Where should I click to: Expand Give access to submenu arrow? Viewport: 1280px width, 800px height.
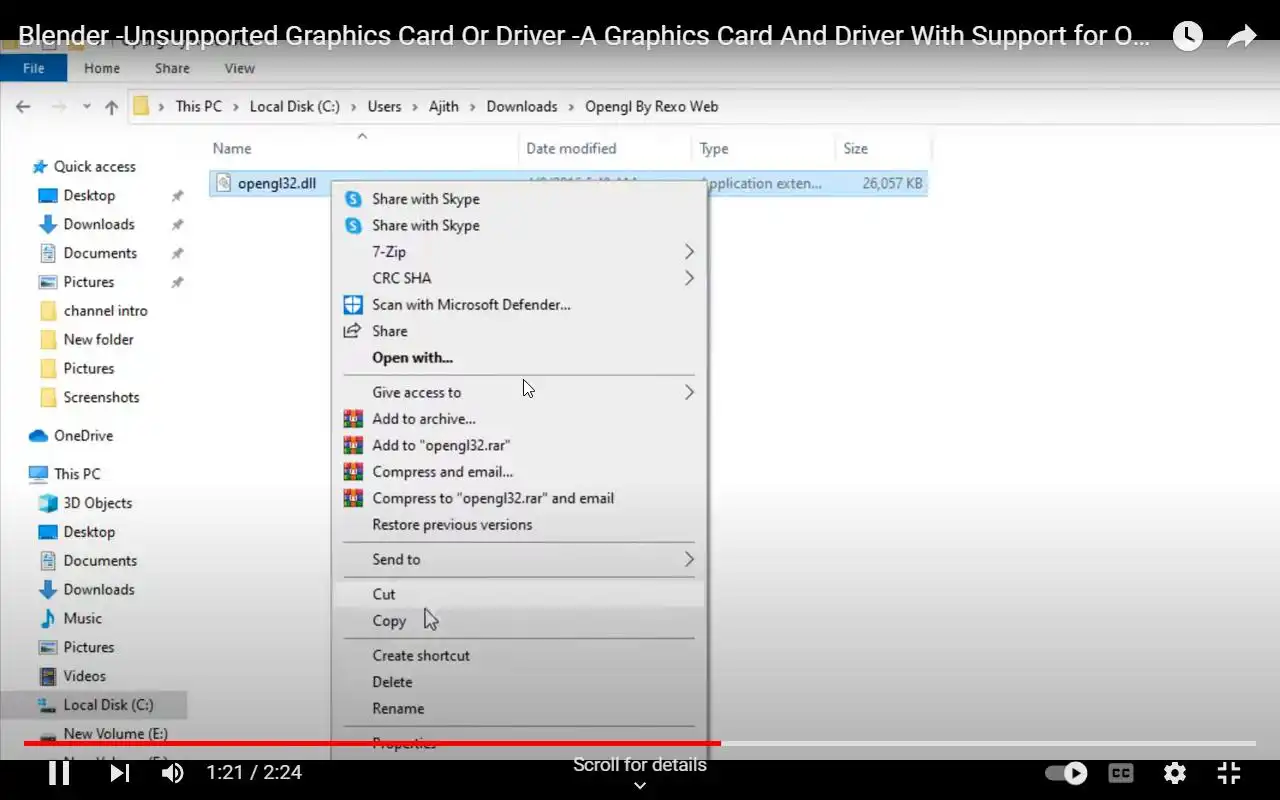(x=689, y=393)
